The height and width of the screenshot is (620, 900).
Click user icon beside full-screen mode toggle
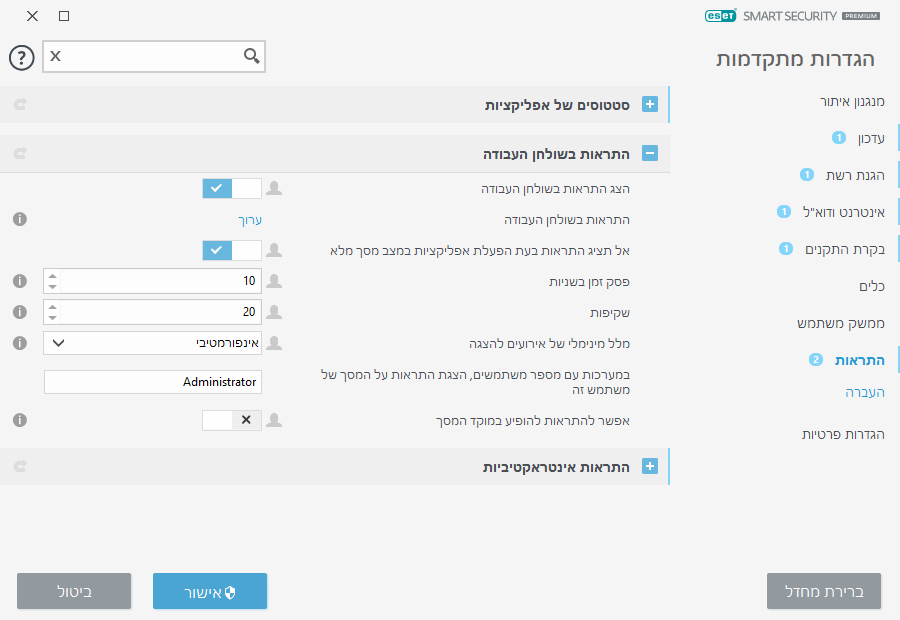tap(274, 250)
